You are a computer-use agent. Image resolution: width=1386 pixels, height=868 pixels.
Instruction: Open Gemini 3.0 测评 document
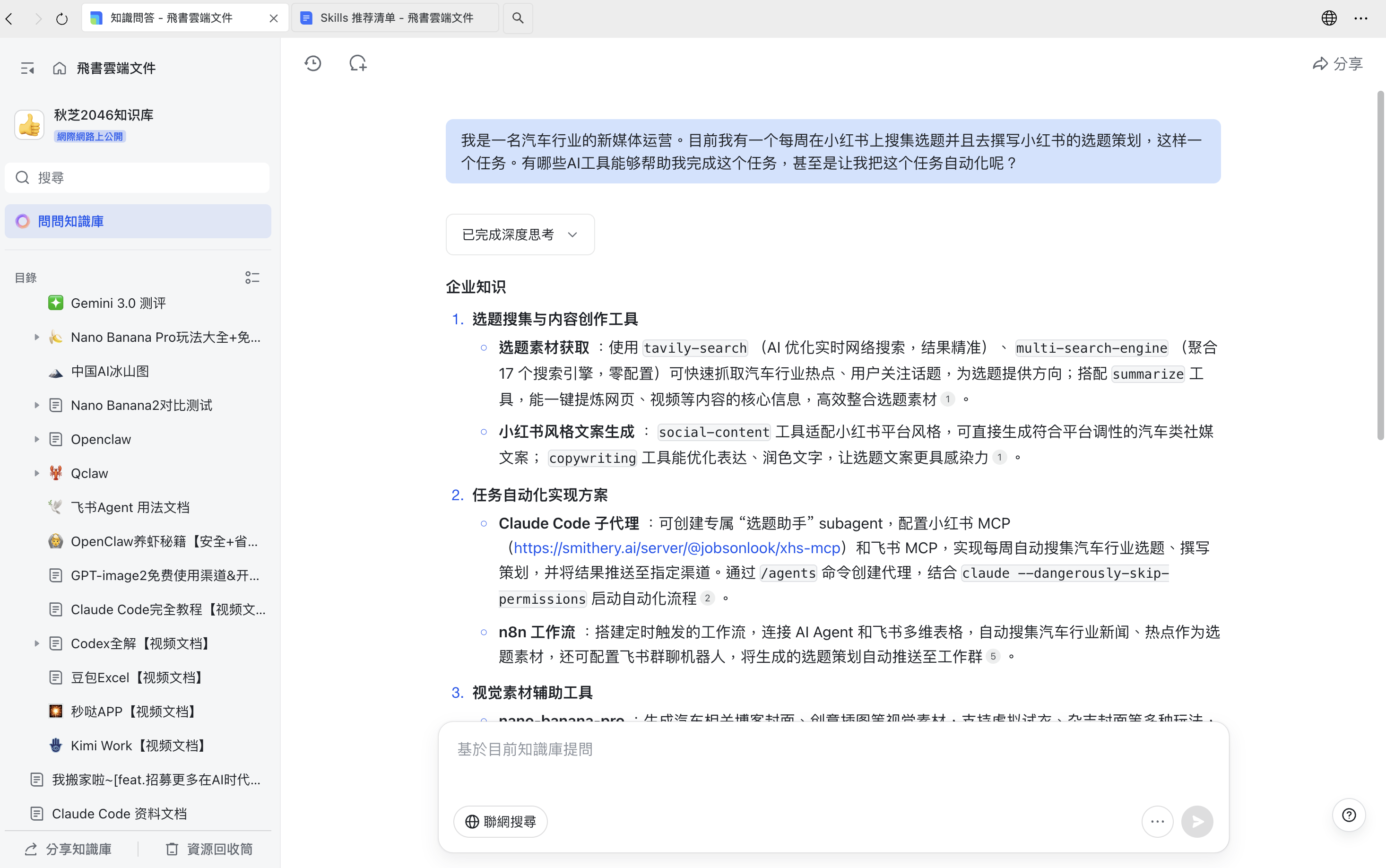tap(118, 303)
